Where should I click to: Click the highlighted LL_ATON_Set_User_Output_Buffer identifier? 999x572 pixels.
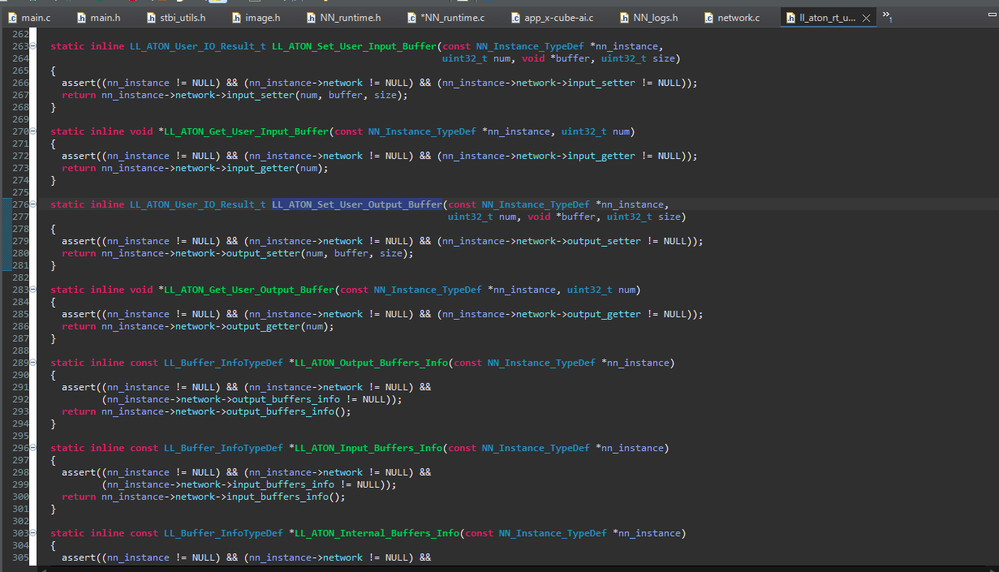(357, 205)
